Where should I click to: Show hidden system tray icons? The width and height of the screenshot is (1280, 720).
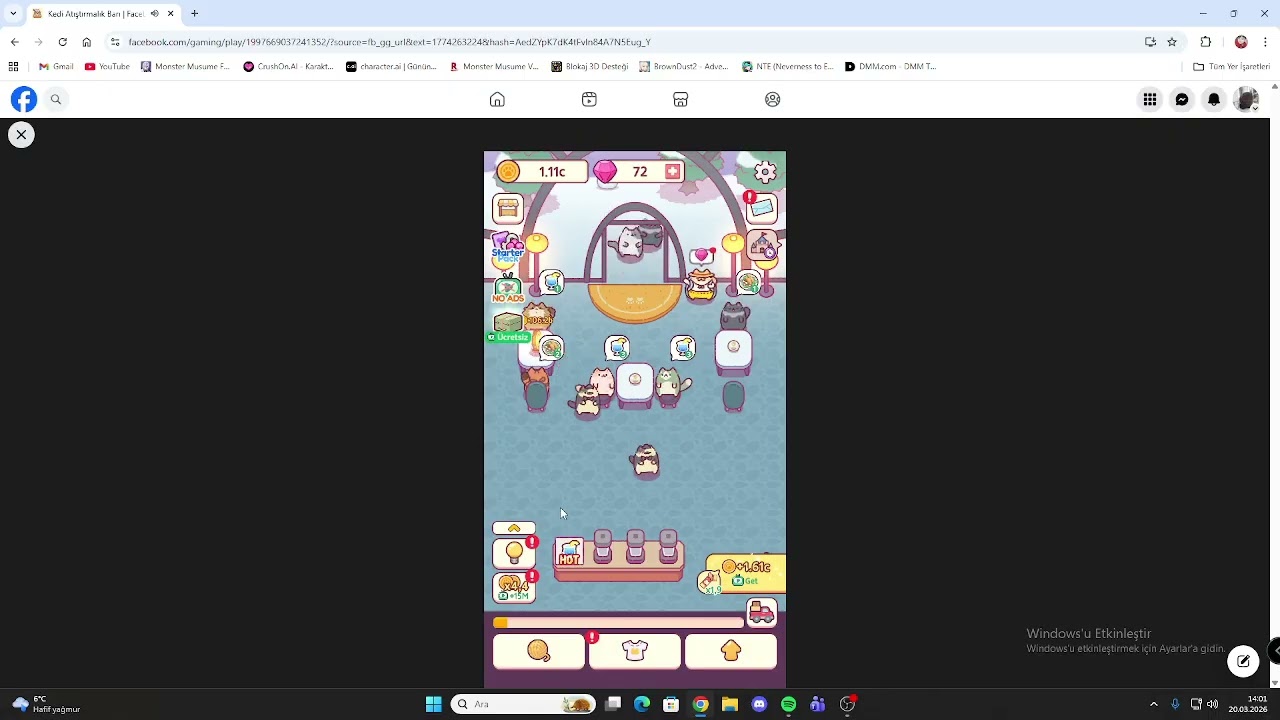click(x=1153, y=704)
